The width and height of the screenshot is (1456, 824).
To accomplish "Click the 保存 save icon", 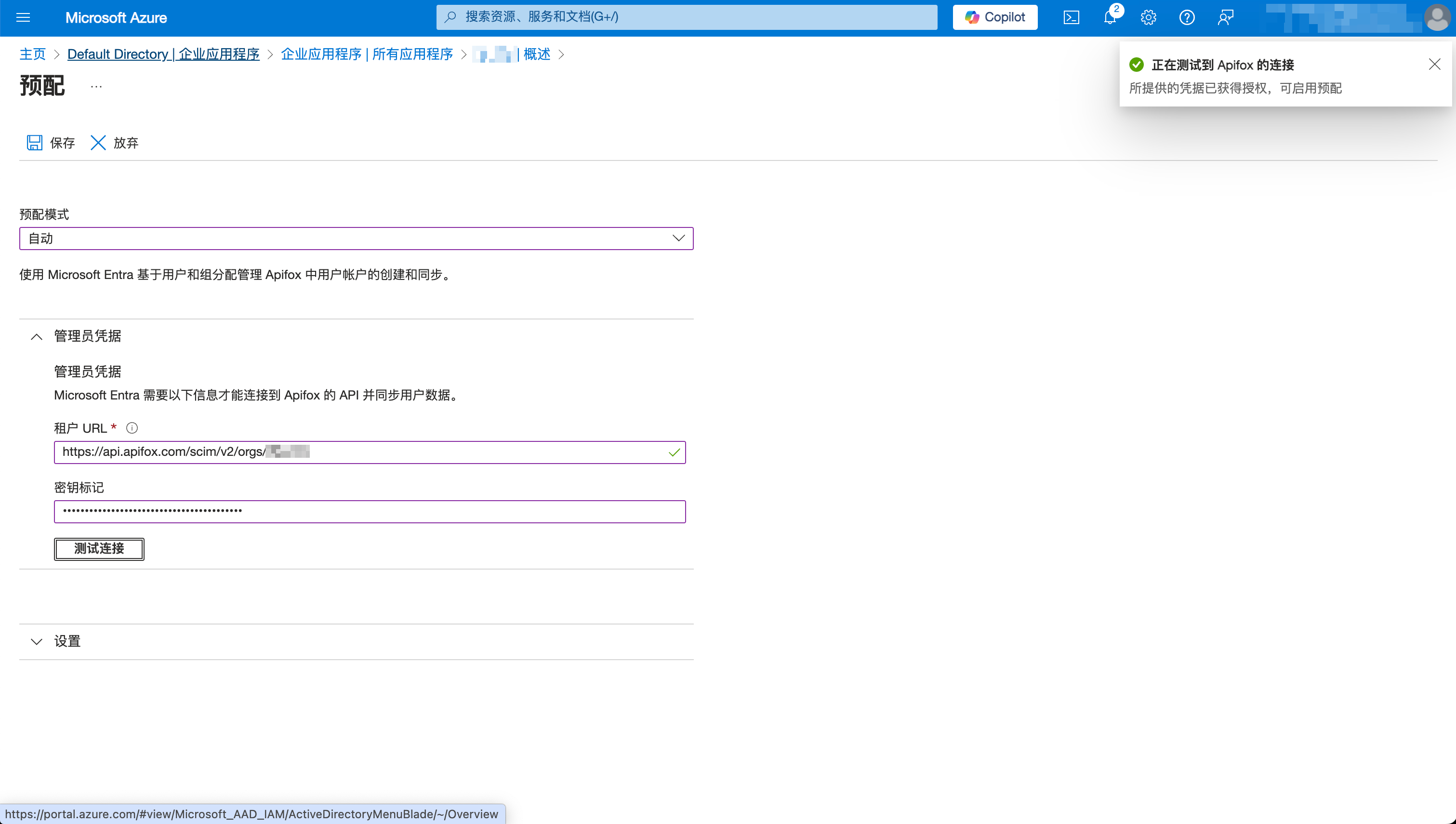I will 35,143.
